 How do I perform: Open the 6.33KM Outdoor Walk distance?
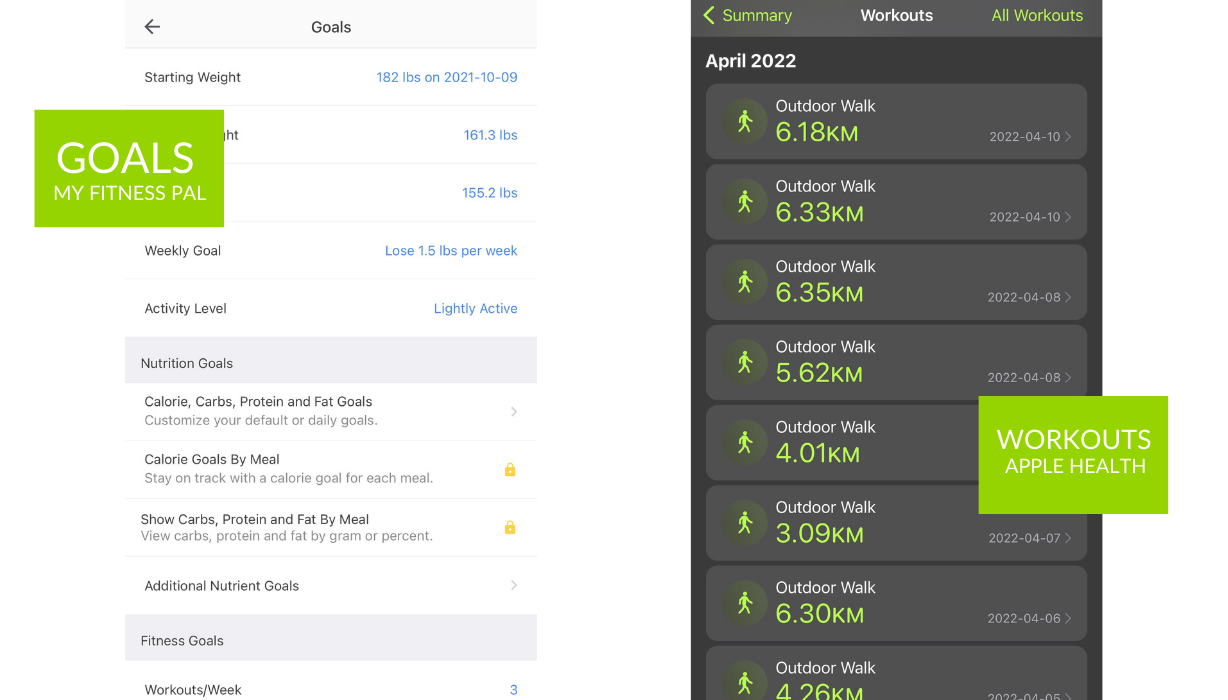pos(820,212)
